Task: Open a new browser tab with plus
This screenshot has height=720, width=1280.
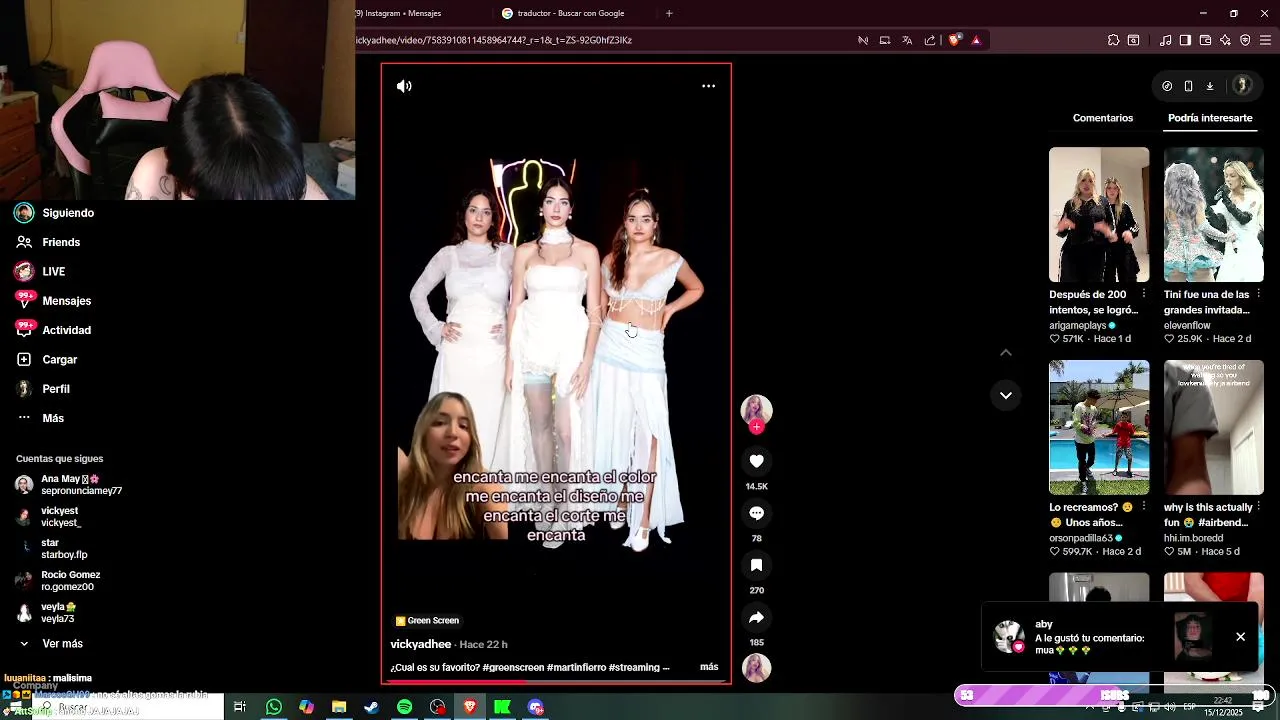Action: pyautogui.click(x=669, y=13)
